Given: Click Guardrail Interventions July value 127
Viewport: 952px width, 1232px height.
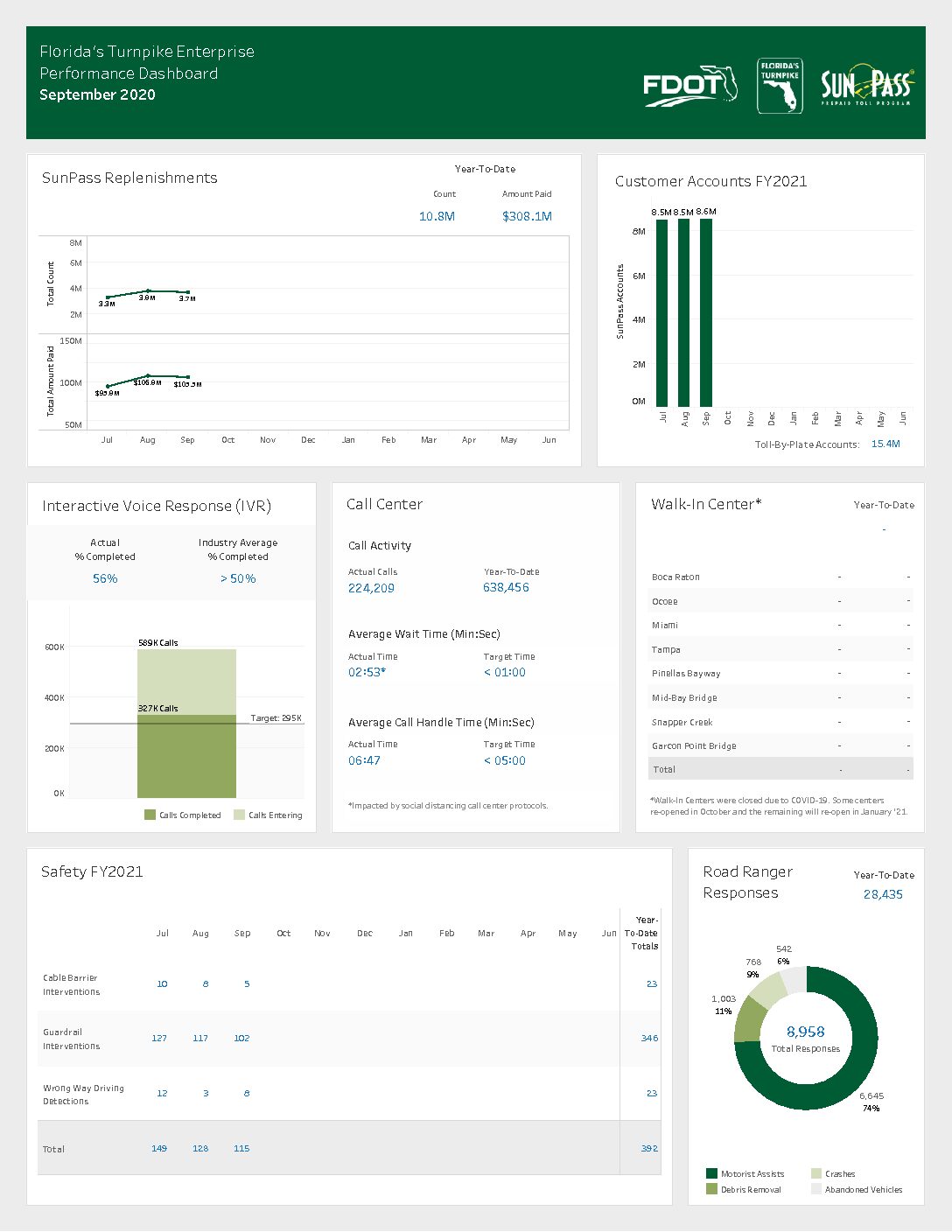Looking at the screenshot, I should click(x=159, y=1038).
